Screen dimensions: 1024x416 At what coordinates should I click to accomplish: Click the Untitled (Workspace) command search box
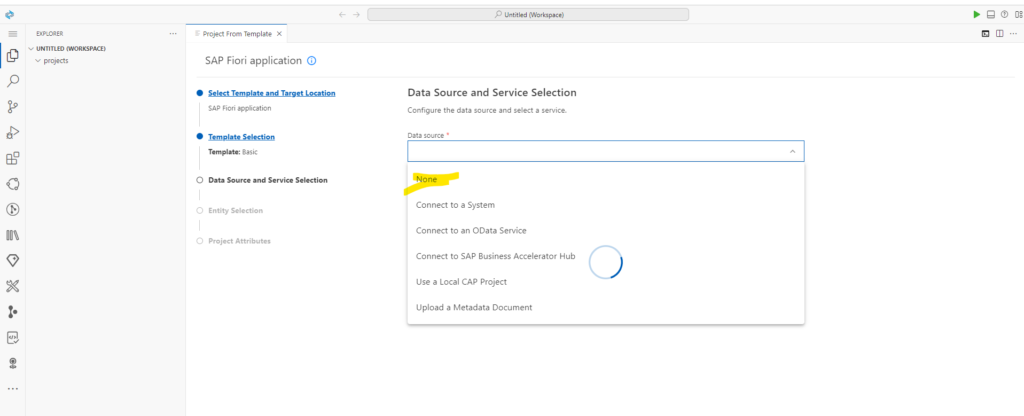tap(528, 14)
